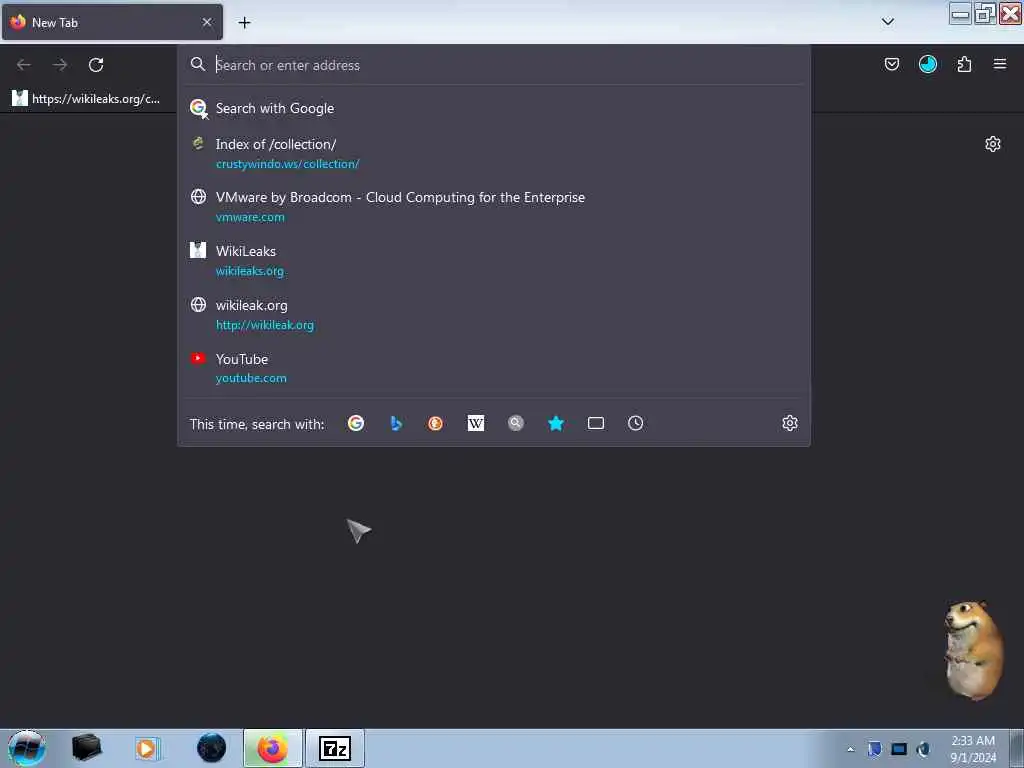Expand the list all tabs chevron
The image size is (1024, 768).
tap(888, 22)
